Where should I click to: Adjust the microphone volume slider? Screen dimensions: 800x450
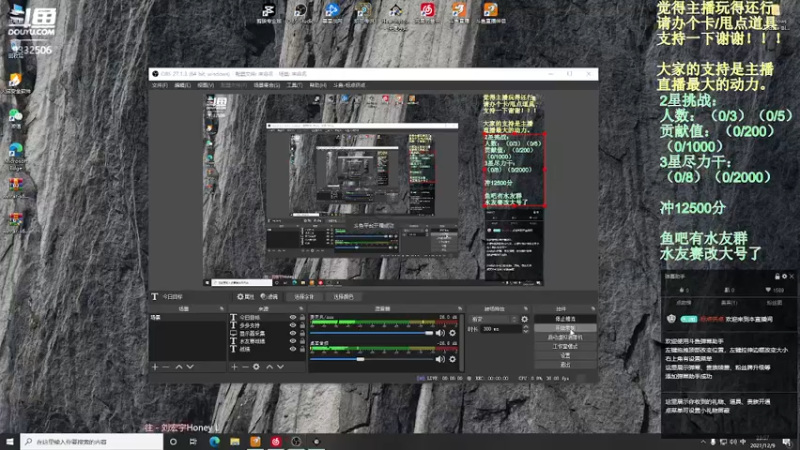click(371, 333)
